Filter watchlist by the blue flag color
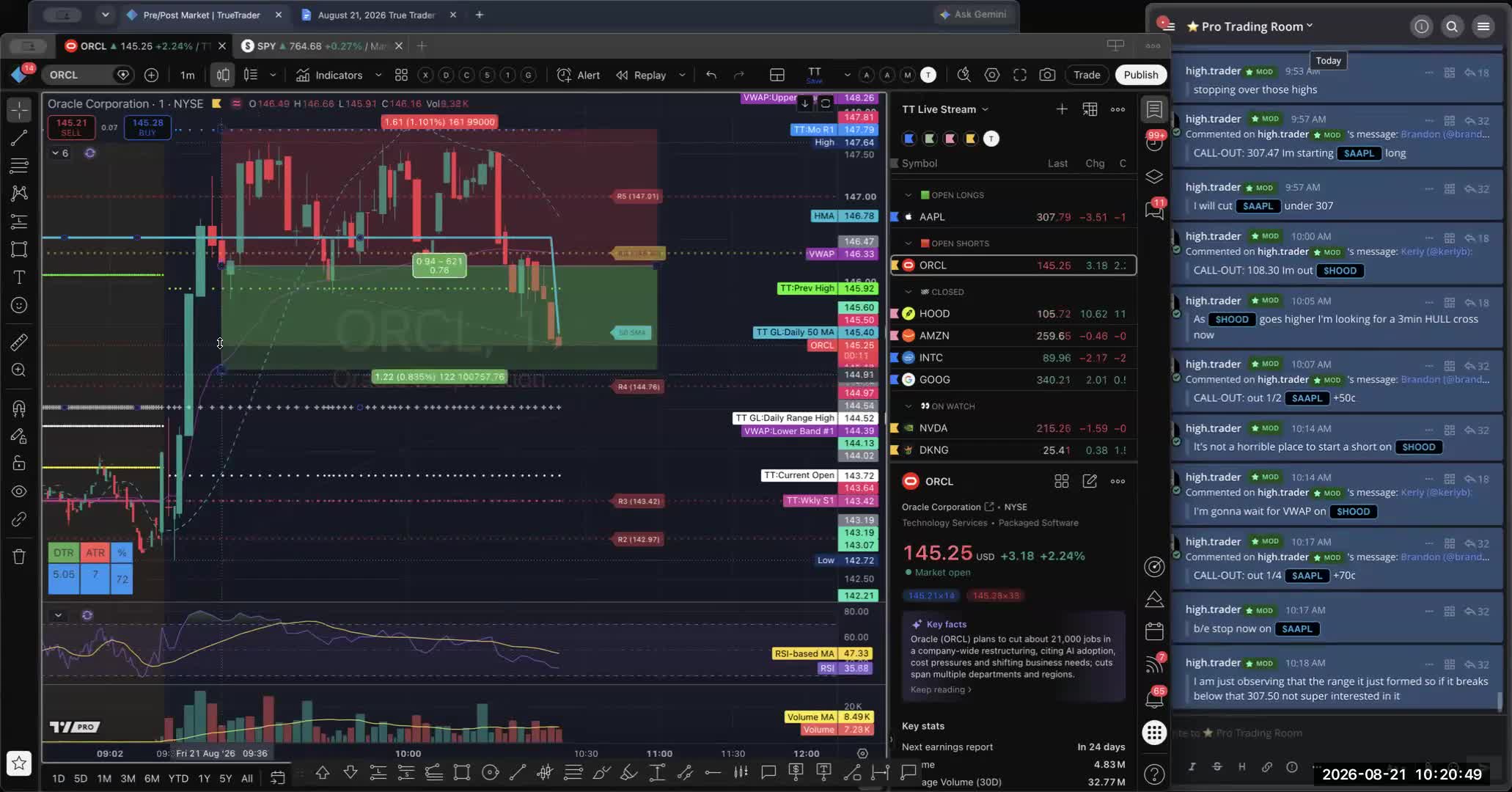The width and height of the screenshot is (1512, 792). point(909,139)
